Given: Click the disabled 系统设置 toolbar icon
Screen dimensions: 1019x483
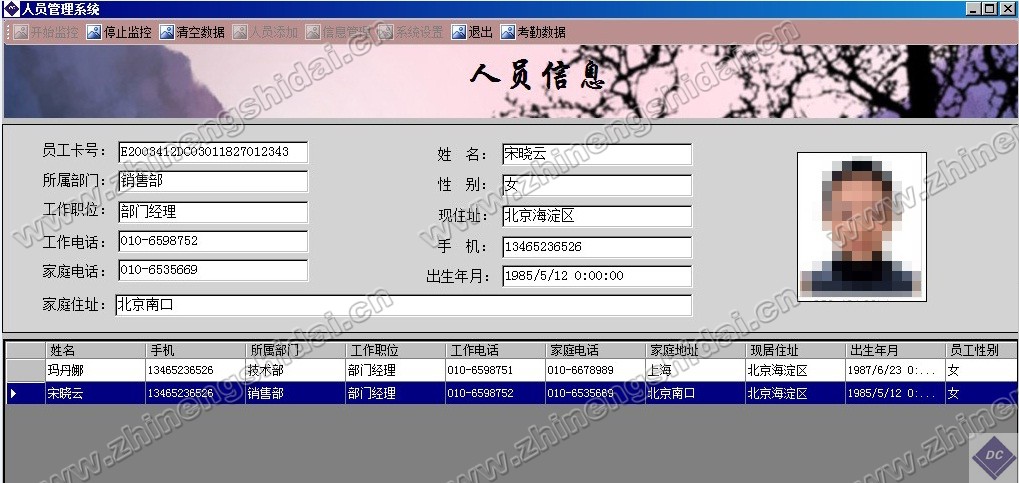Looking at the screenshot, I should [x=386, y=32].
